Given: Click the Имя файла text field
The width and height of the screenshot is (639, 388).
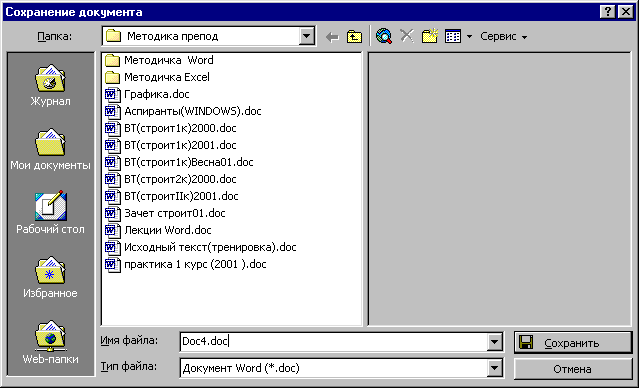Looking at the screenshot, I should 333,342.
